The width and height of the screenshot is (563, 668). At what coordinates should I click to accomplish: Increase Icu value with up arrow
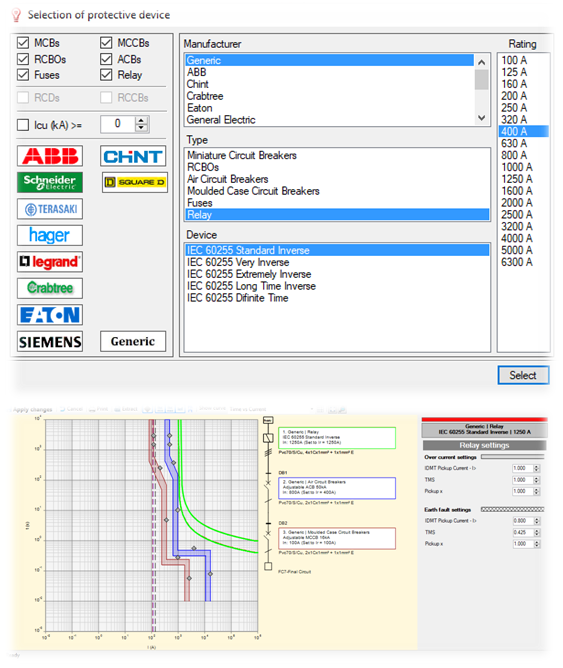(141, 121)
